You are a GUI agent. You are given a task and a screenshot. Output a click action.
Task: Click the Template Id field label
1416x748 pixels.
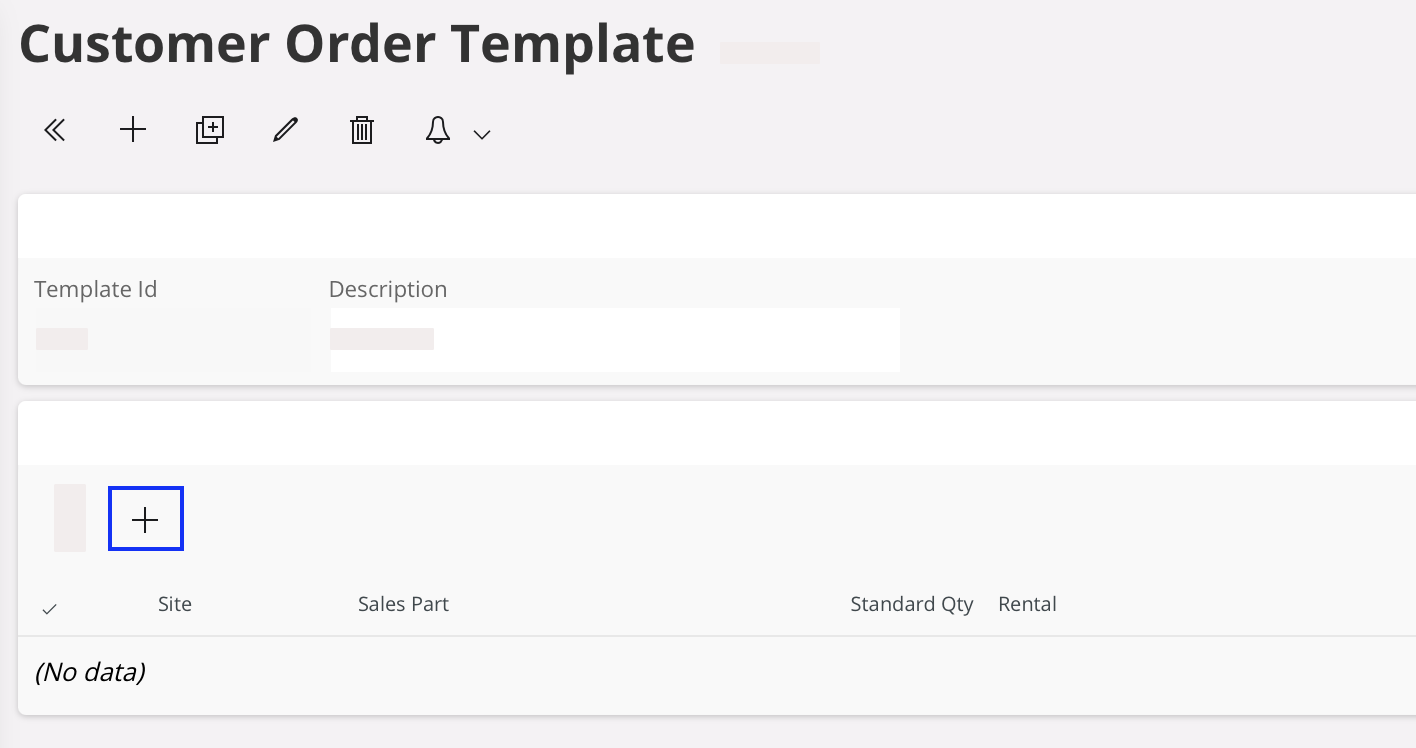pyautogui.click(x=96, y=289)
